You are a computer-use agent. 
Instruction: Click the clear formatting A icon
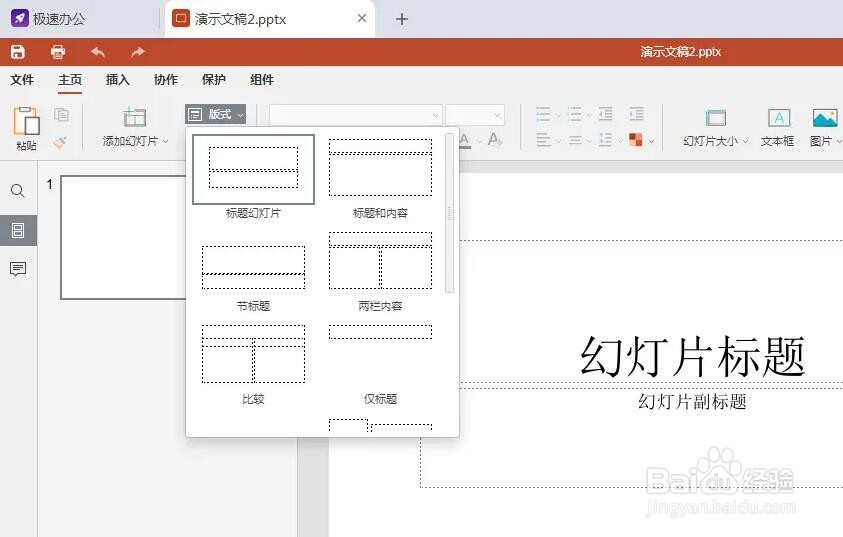point(495,140)
